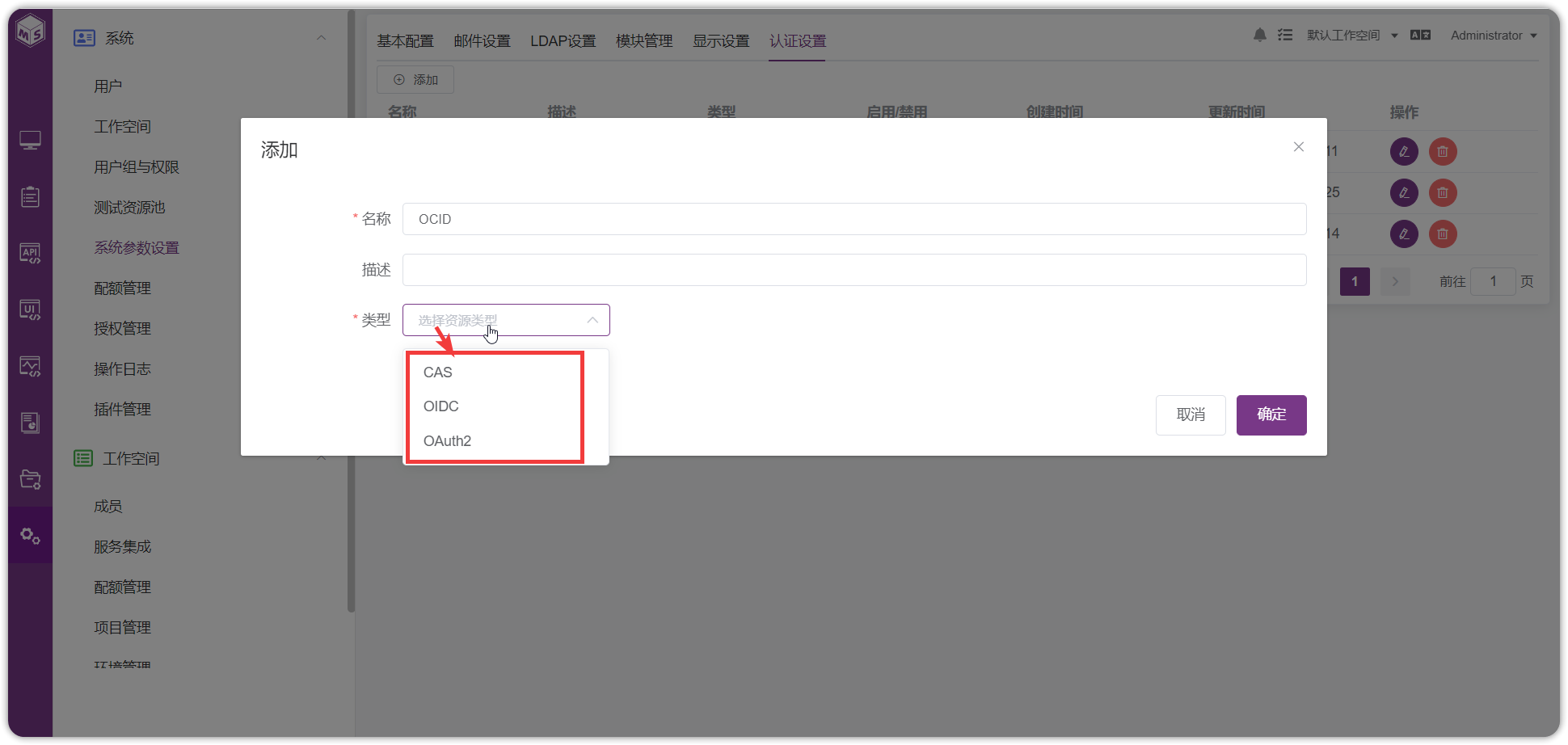Screen dimensions: 1568x745
Task: Click the edit icon in the second row
Action: (x=1404, y=192)
